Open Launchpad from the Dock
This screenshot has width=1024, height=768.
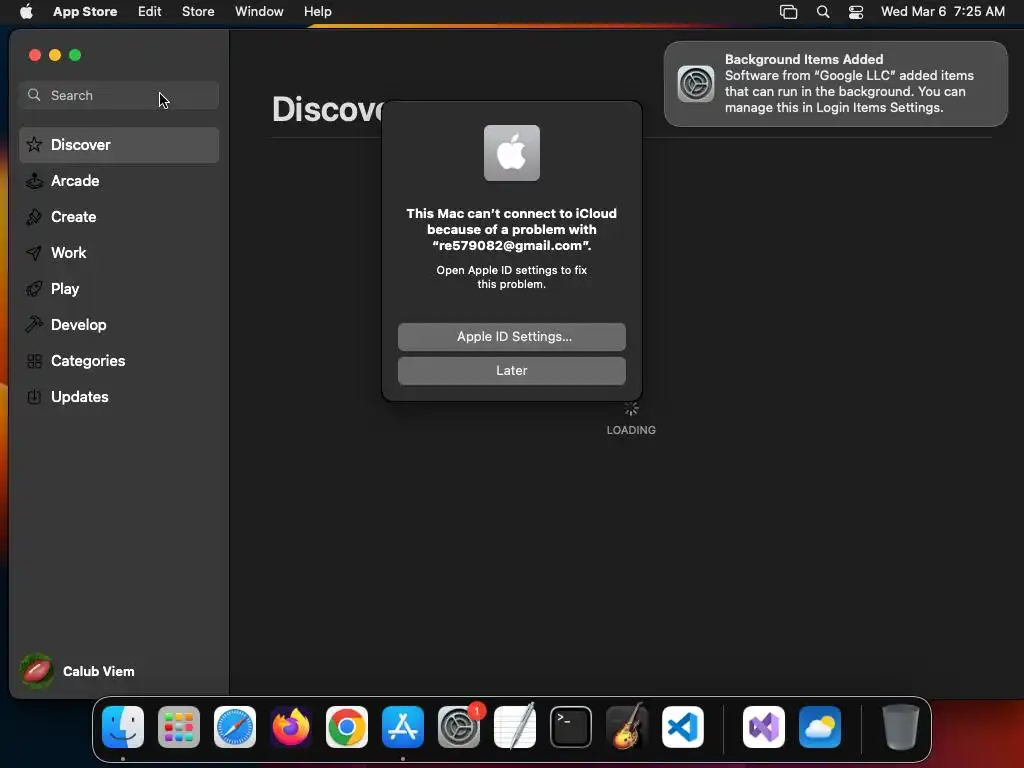pyautogui.click(x=179, y=727)
